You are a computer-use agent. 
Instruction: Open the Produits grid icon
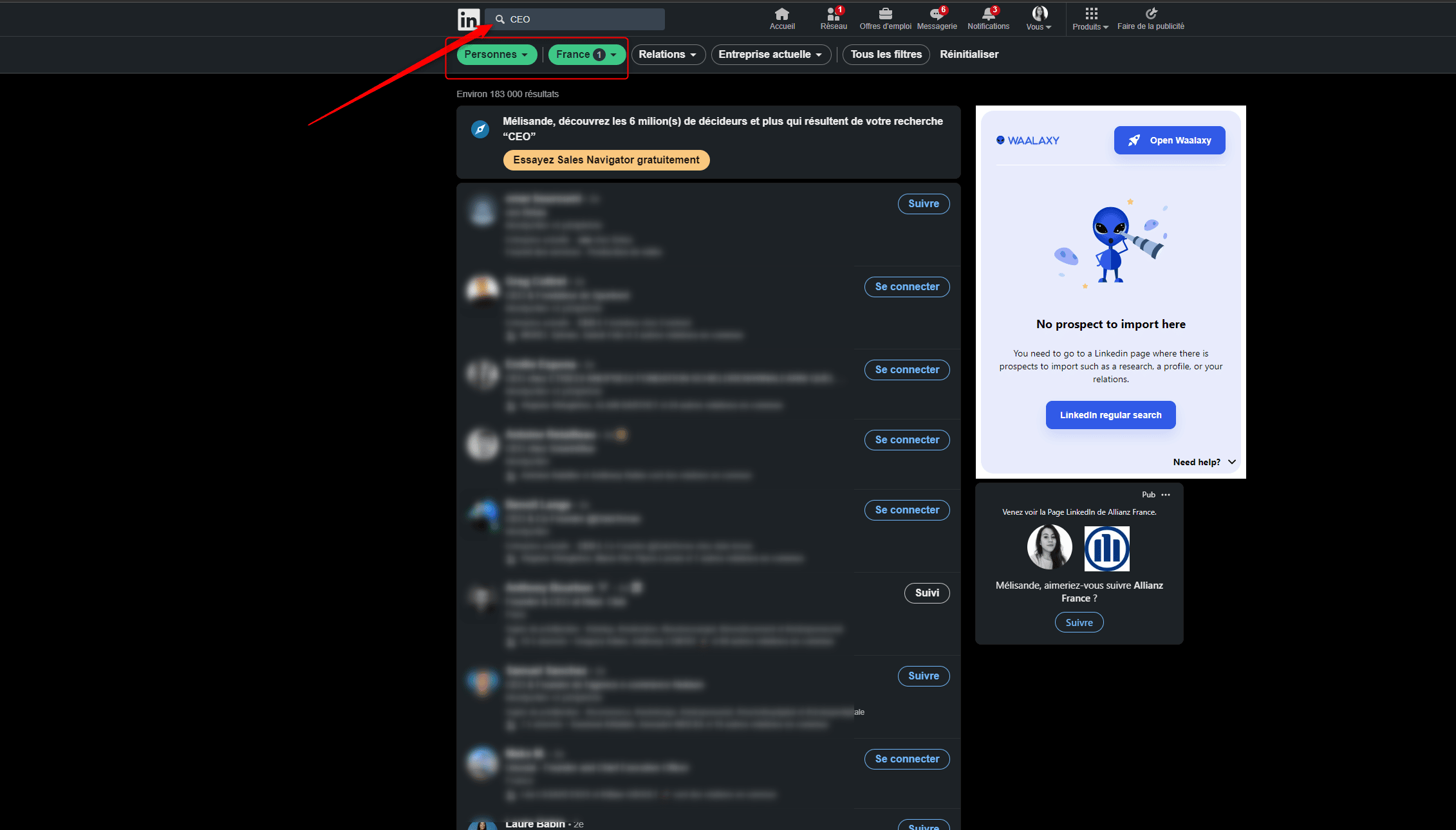click(x=1090, y=12)
